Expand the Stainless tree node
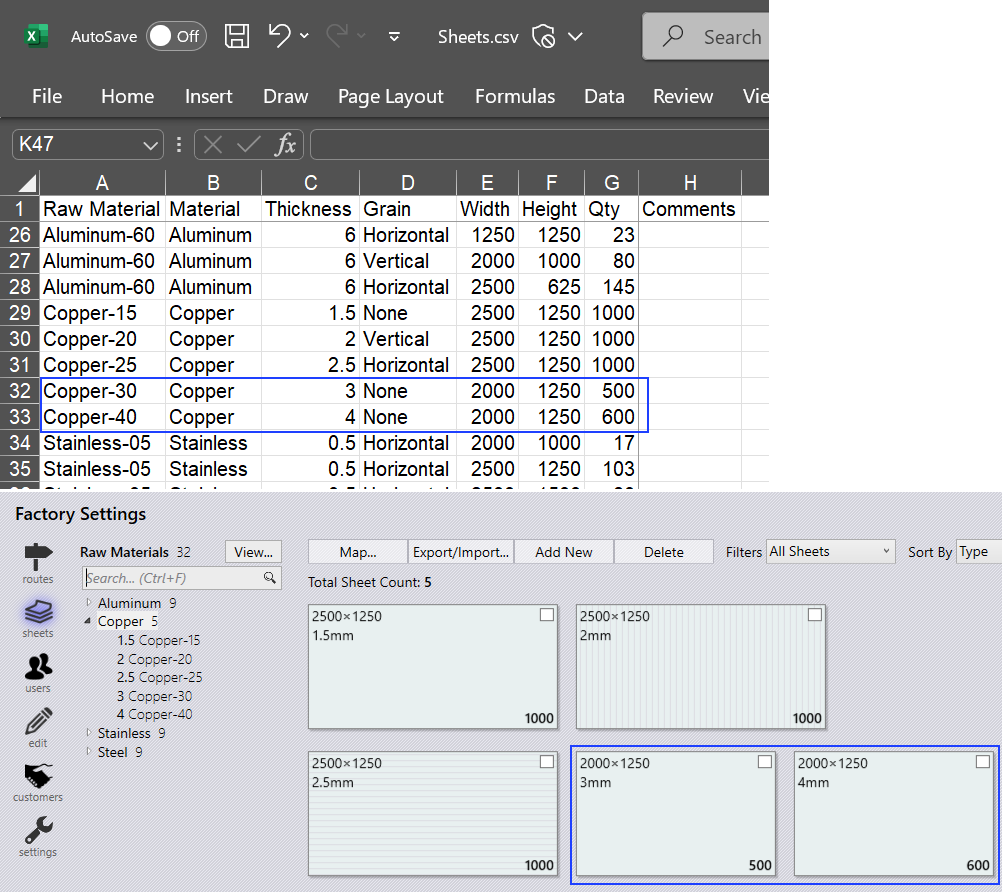This screenshot has width=1004, height=892. click(88, 733)
